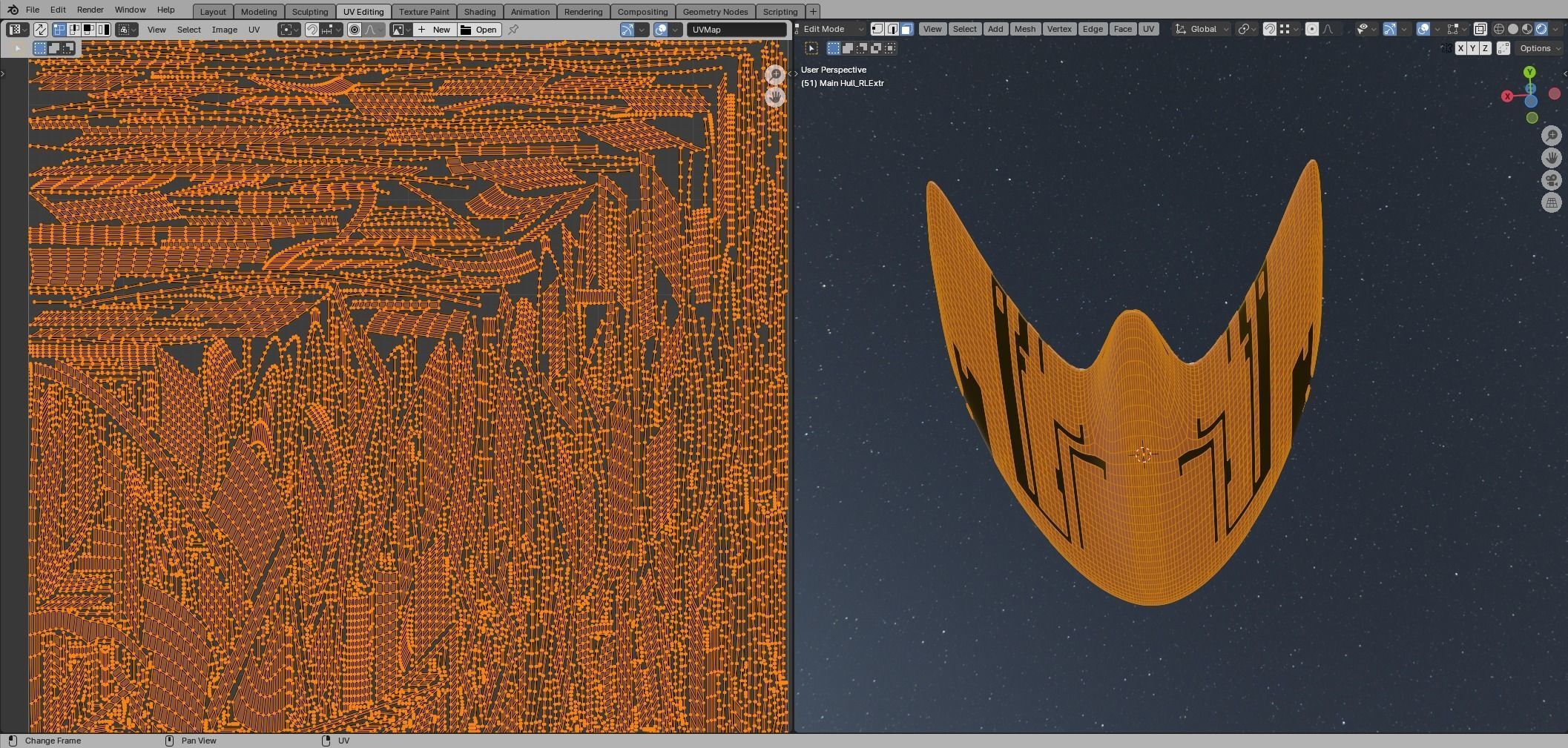Toggle overlays in the UV editor
Image resolution: width=1568 pixels, height=748 pixels.
pyautogui.click(x=660, y=30)
